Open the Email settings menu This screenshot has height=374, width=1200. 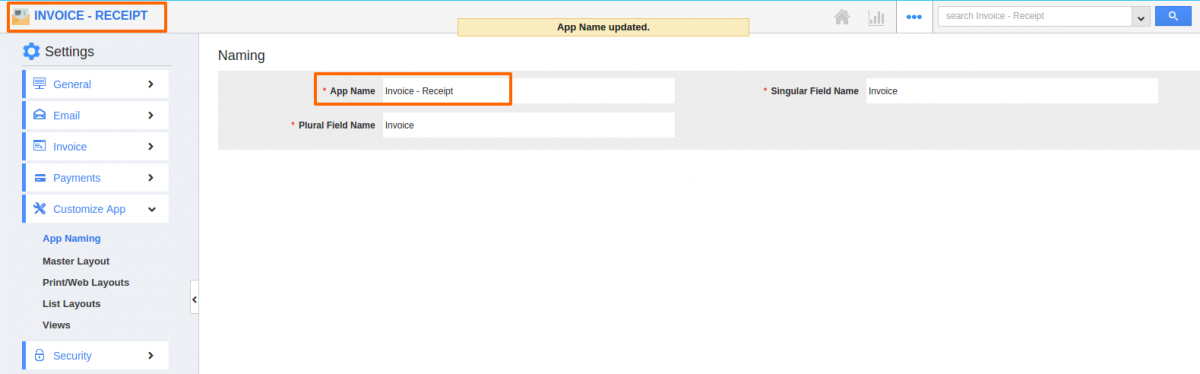point(95,115)
